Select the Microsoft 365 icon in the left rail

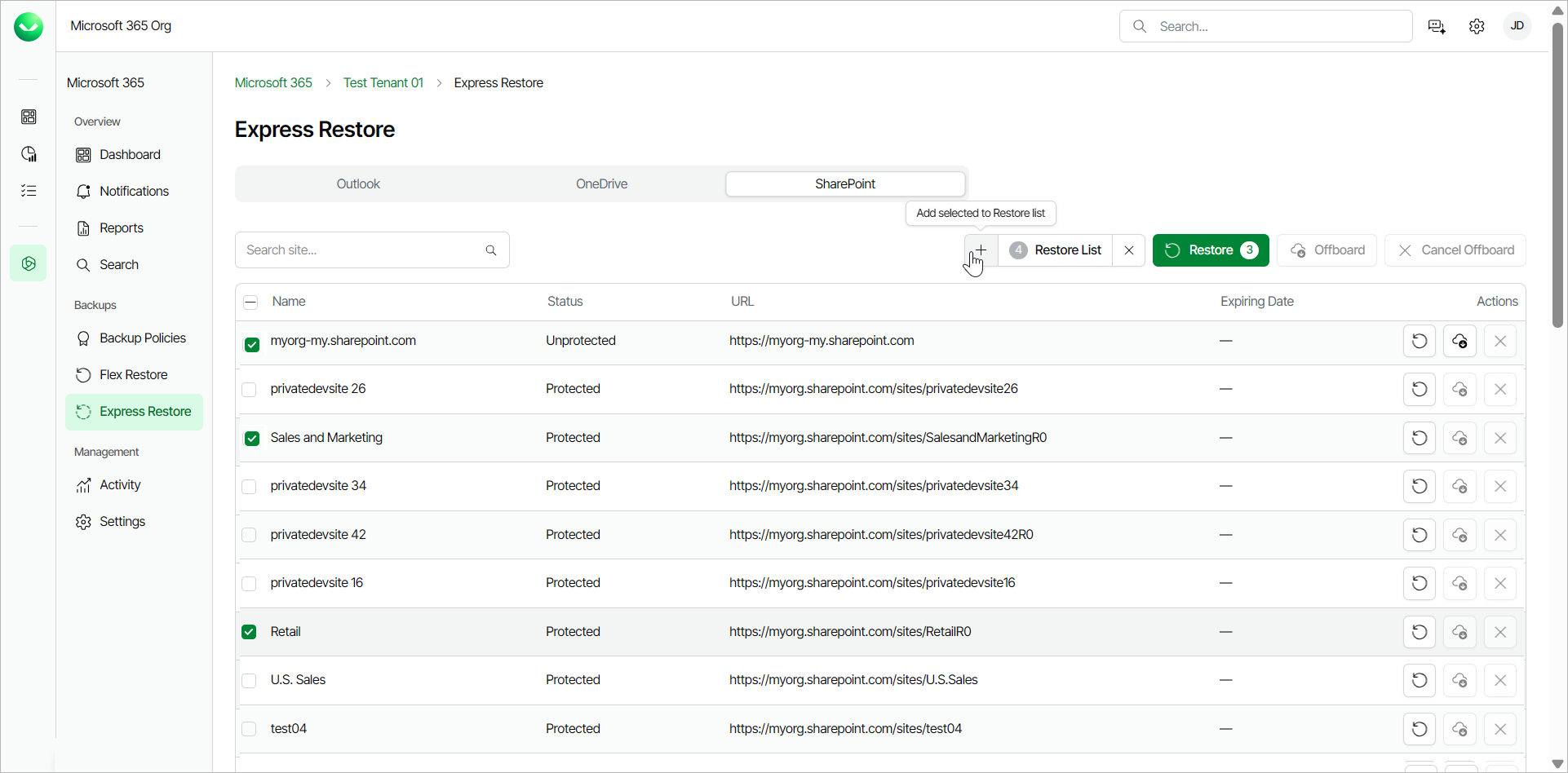(x=29, y=263)
